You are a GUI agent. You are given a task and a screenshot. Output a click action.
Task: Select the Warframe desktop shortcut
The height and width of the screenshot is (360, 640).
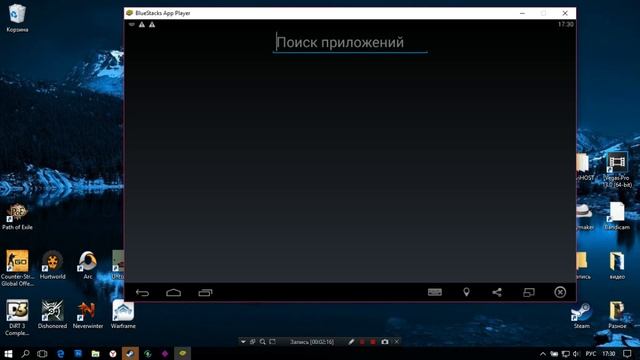123,314
